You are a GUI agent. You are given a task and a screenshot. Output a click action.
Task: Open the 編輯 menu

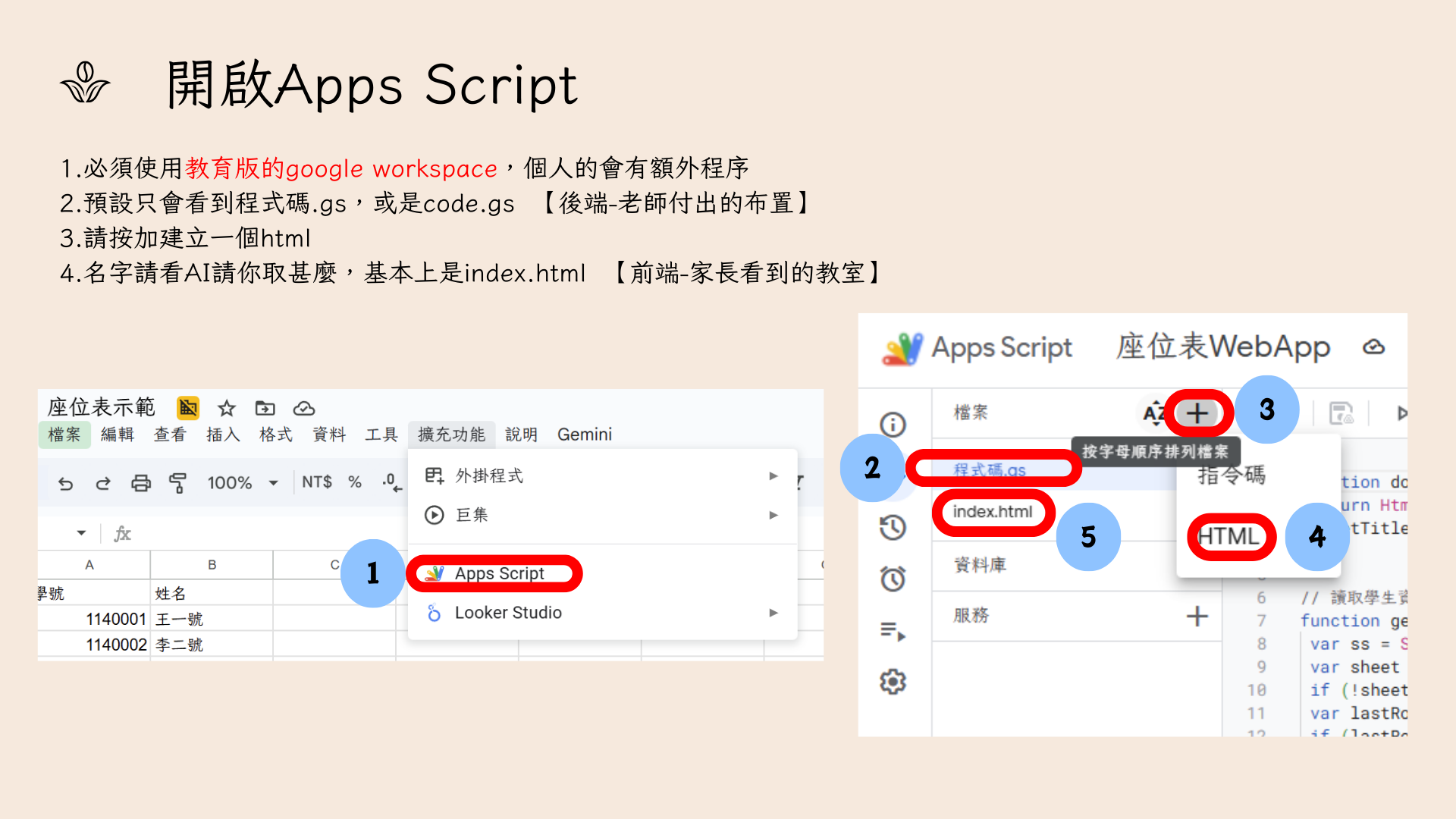[118, 435]
